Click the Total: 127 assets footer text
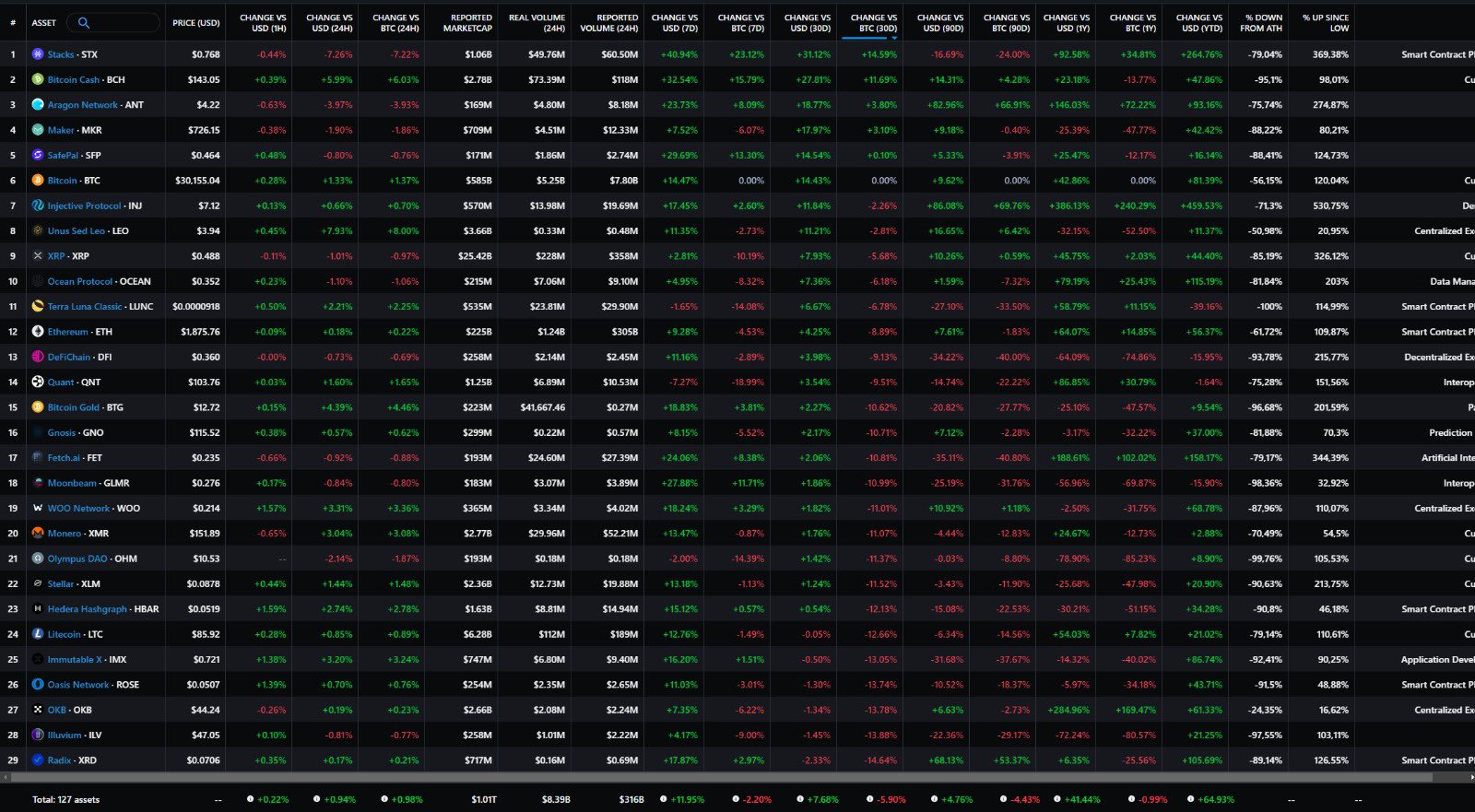The image size is (1475, 812). click(65, 799)
